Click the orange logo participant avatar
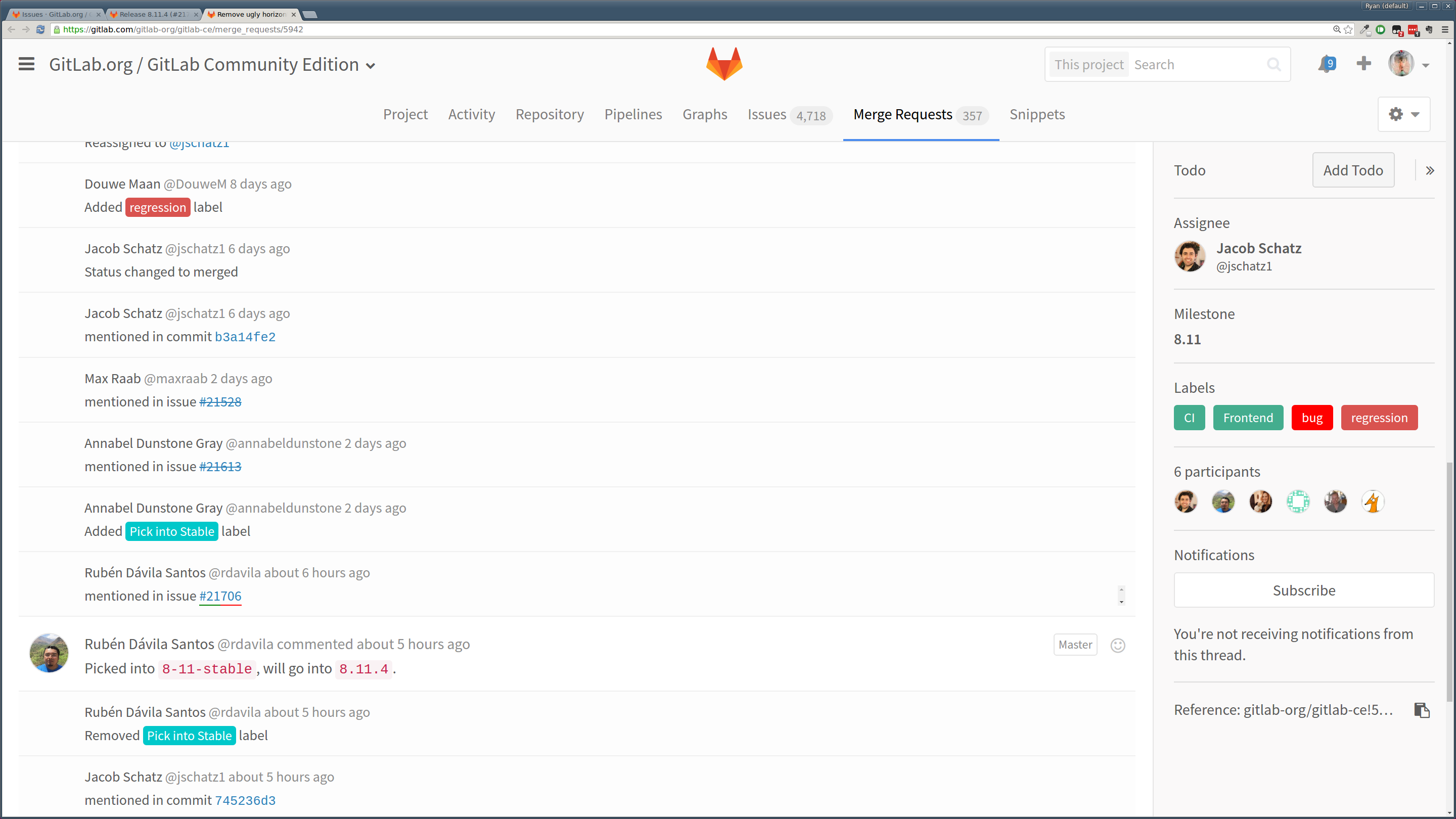 coord(1373,502)
